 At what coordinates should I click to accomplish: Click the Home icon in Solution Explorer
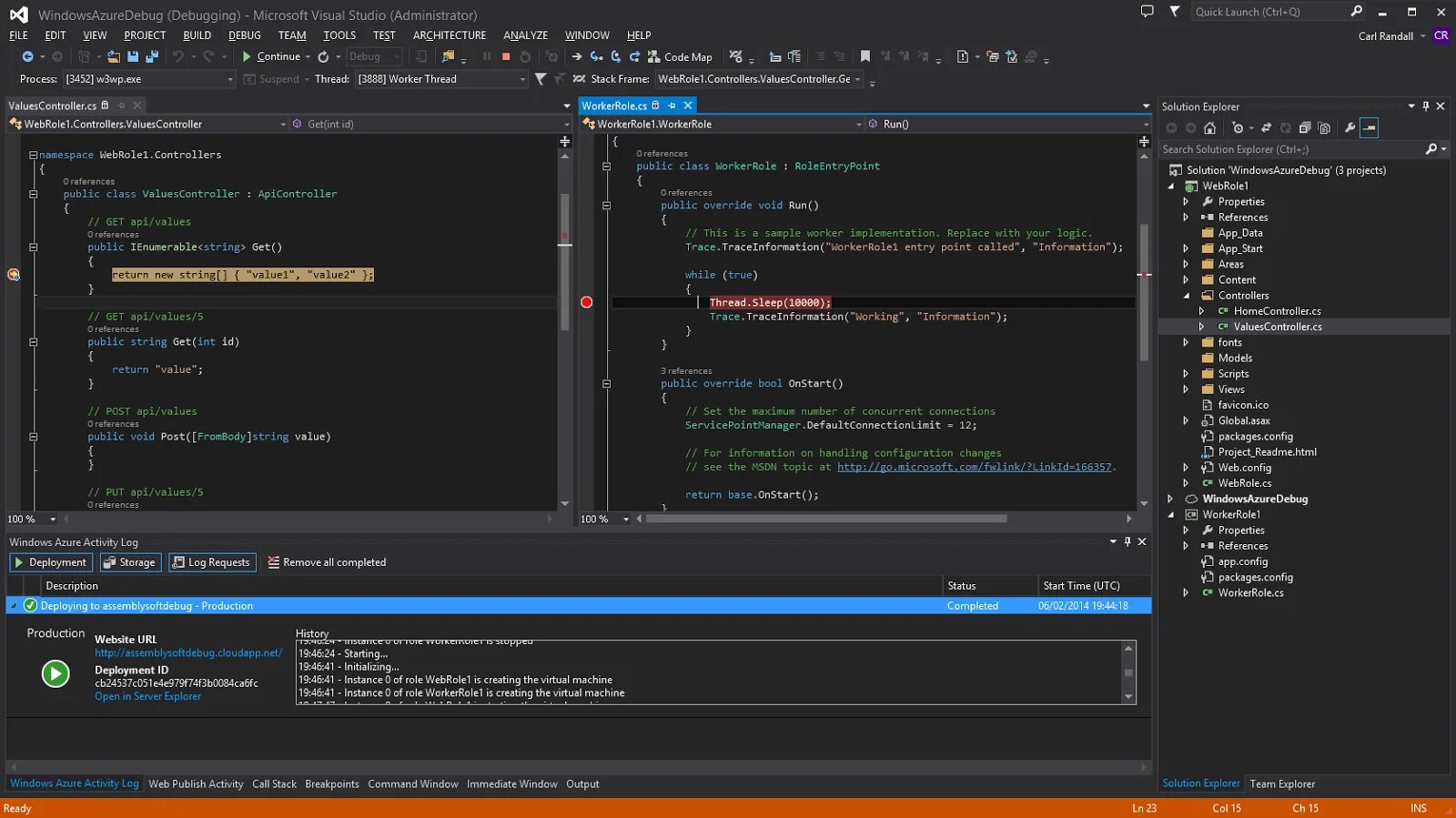1209,128
